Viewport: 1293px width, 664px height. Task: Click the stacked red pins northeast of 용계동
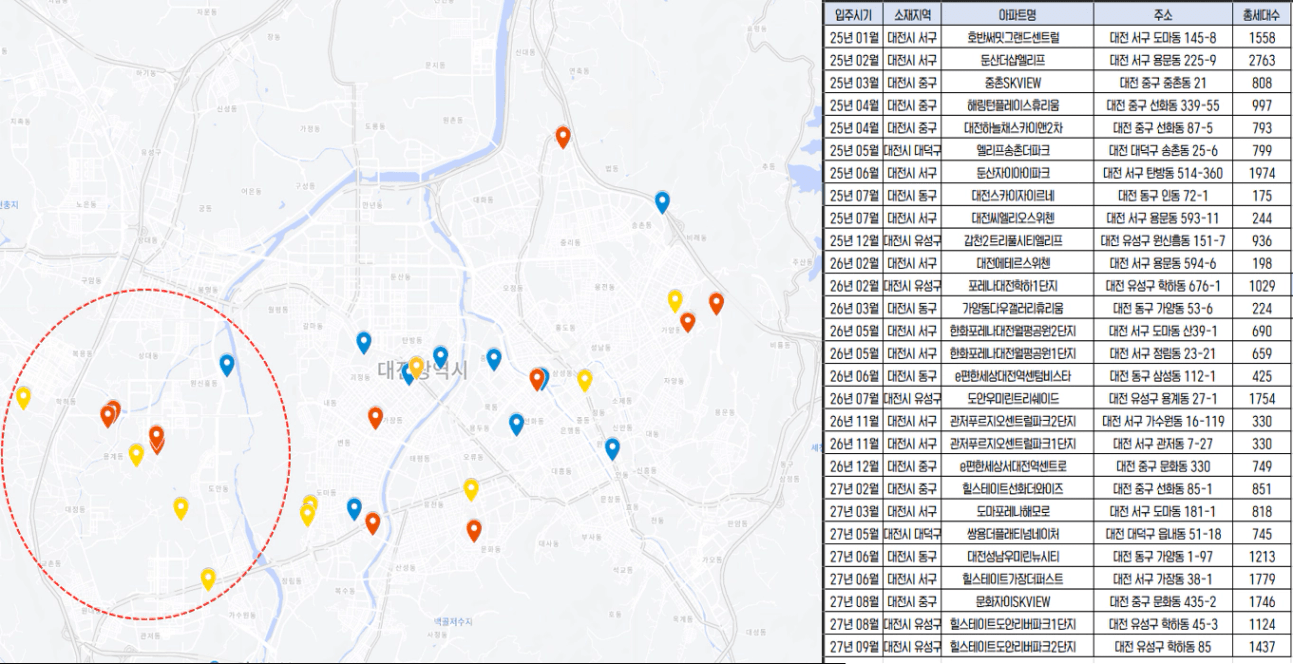[156, 438]
